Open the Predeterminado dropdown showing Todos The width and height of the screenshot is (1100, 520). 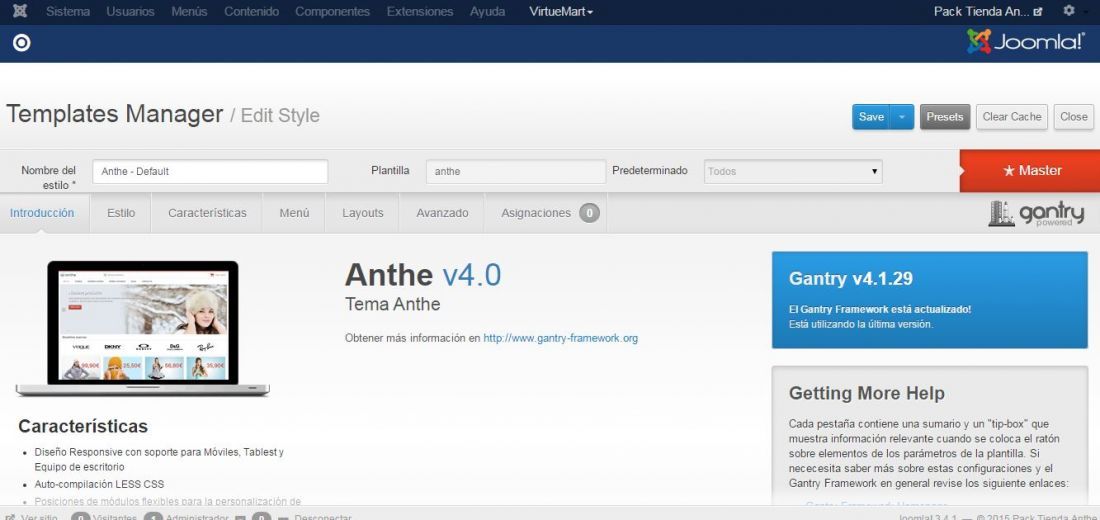[793, 171]
